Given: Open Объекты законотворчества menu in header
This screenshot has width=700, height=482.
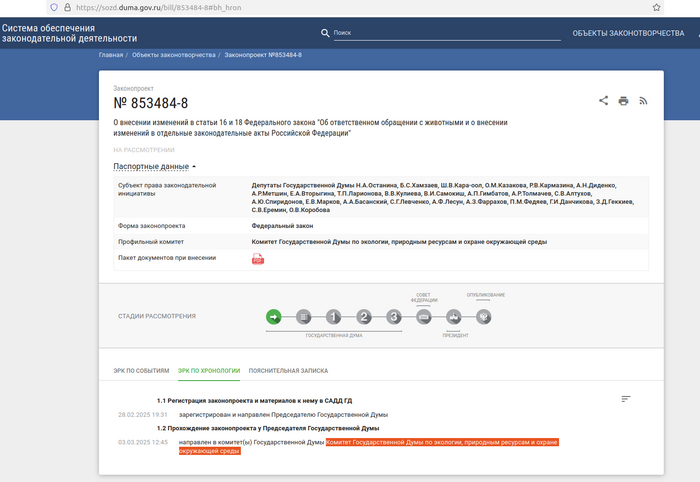Looking at the screenshot, I should [x=628, y=33].
